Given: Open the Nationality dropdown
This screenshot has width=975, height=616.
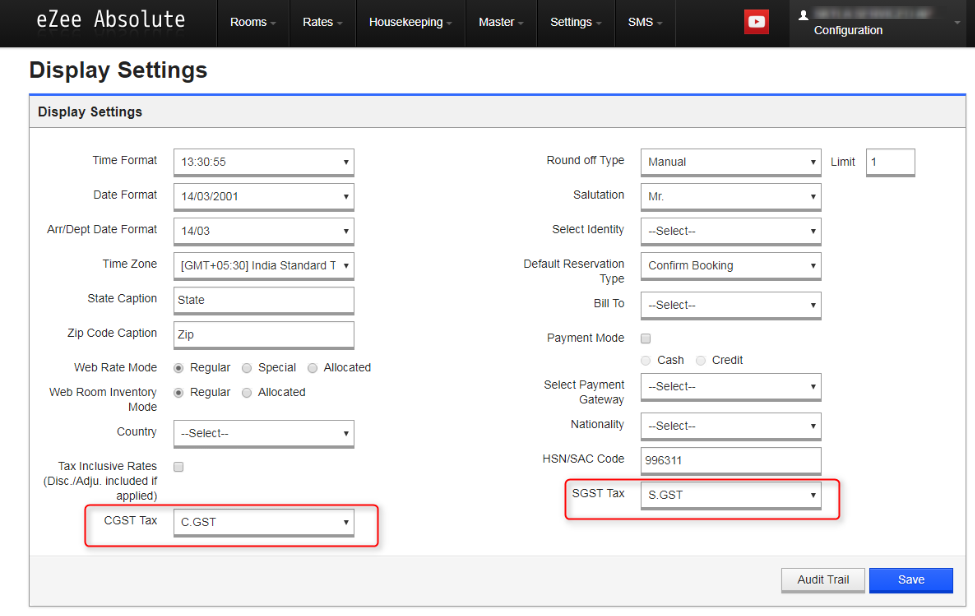Looking at the screenshot, I should [x=731, y=426].
